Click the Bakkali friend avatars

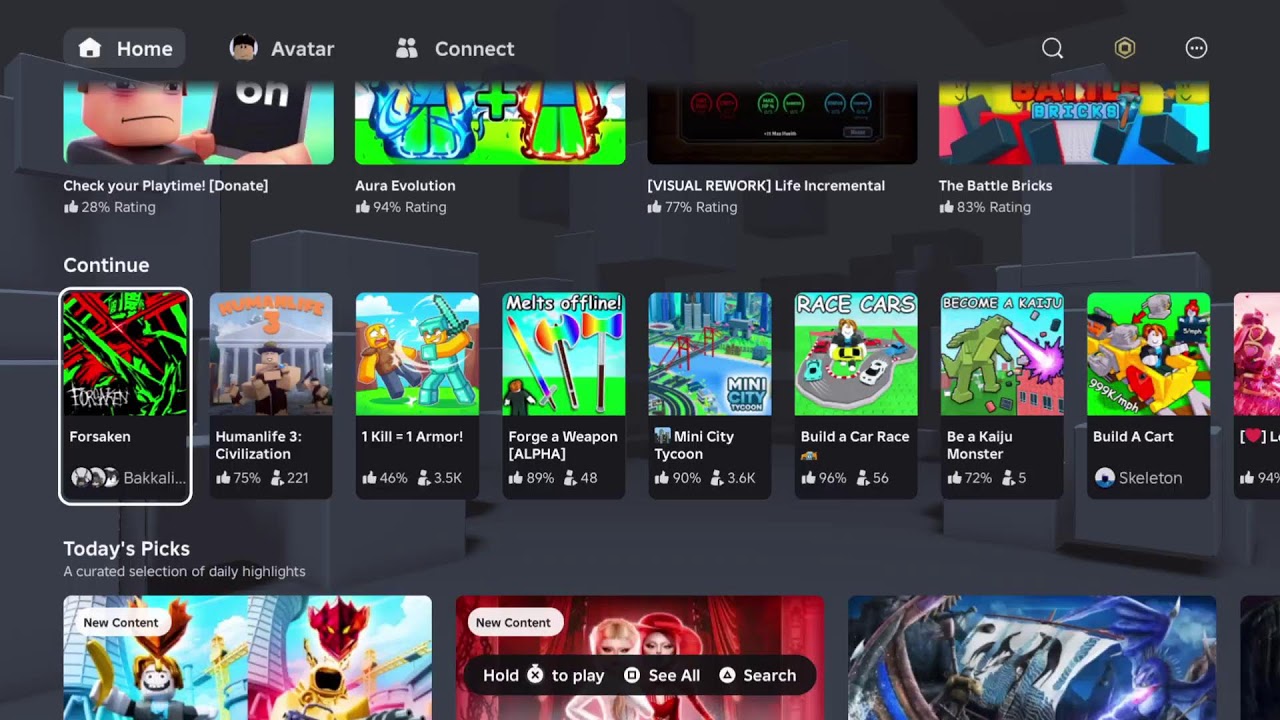(x=94, y=478)
